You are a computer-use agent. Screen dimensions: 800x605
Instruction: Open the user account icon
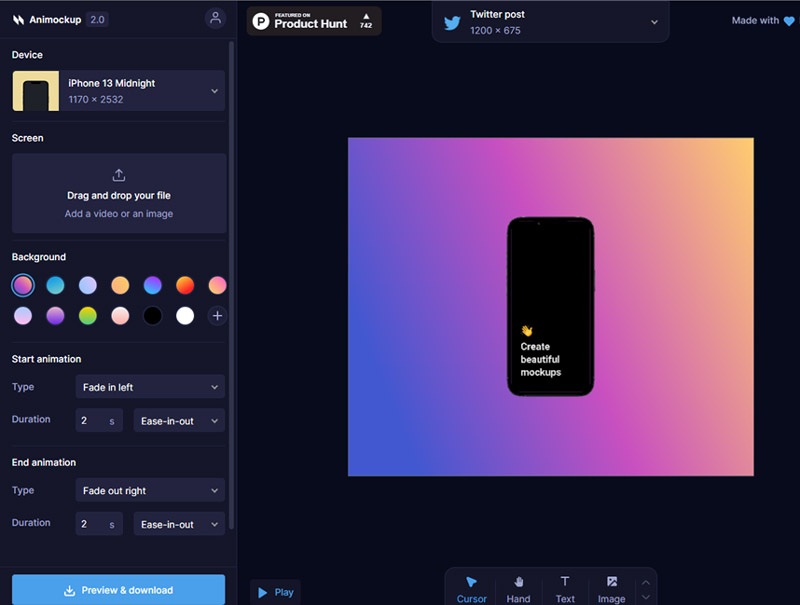[215, 18]
